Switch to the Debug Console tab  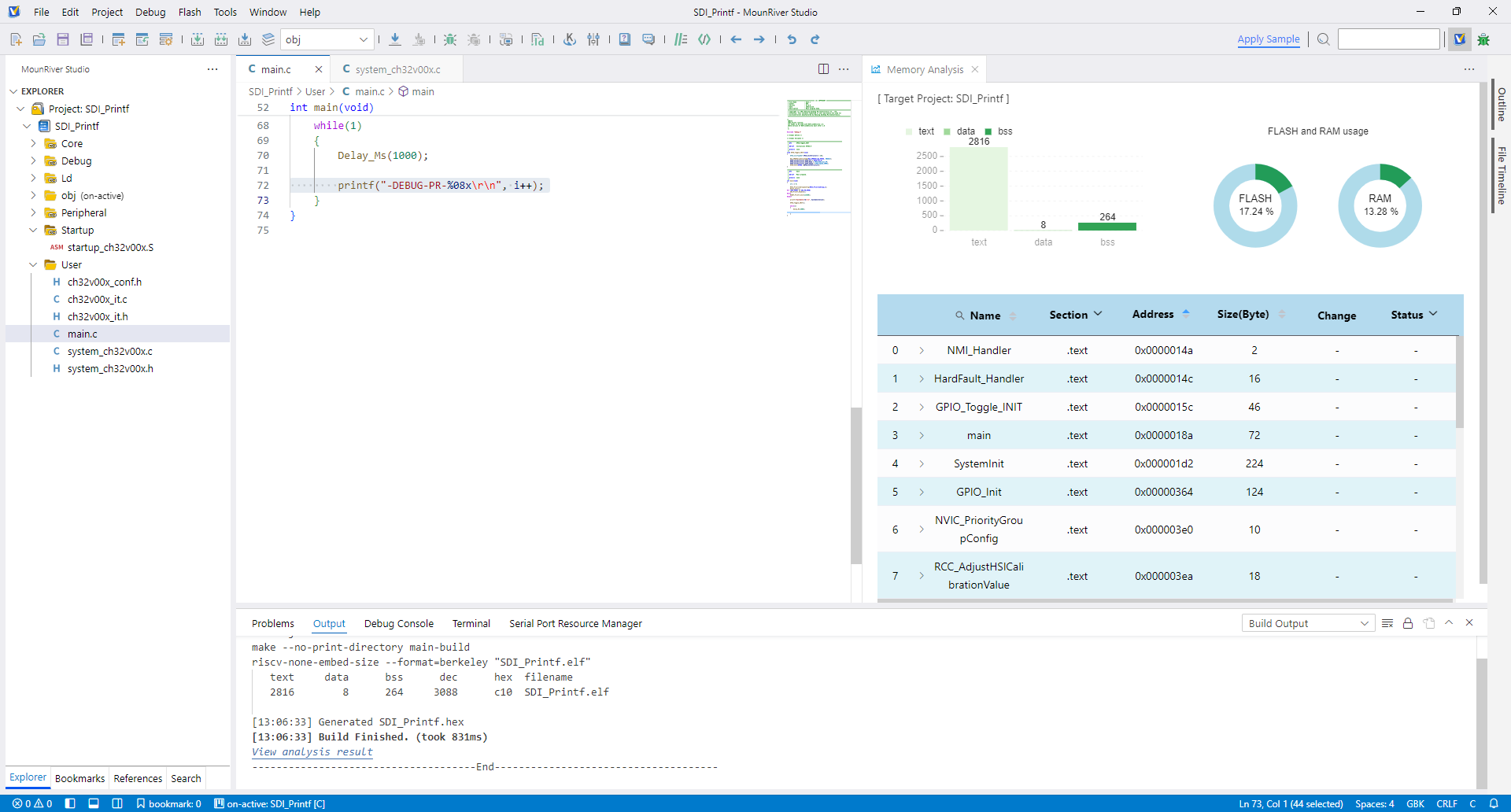coord(398,623)
